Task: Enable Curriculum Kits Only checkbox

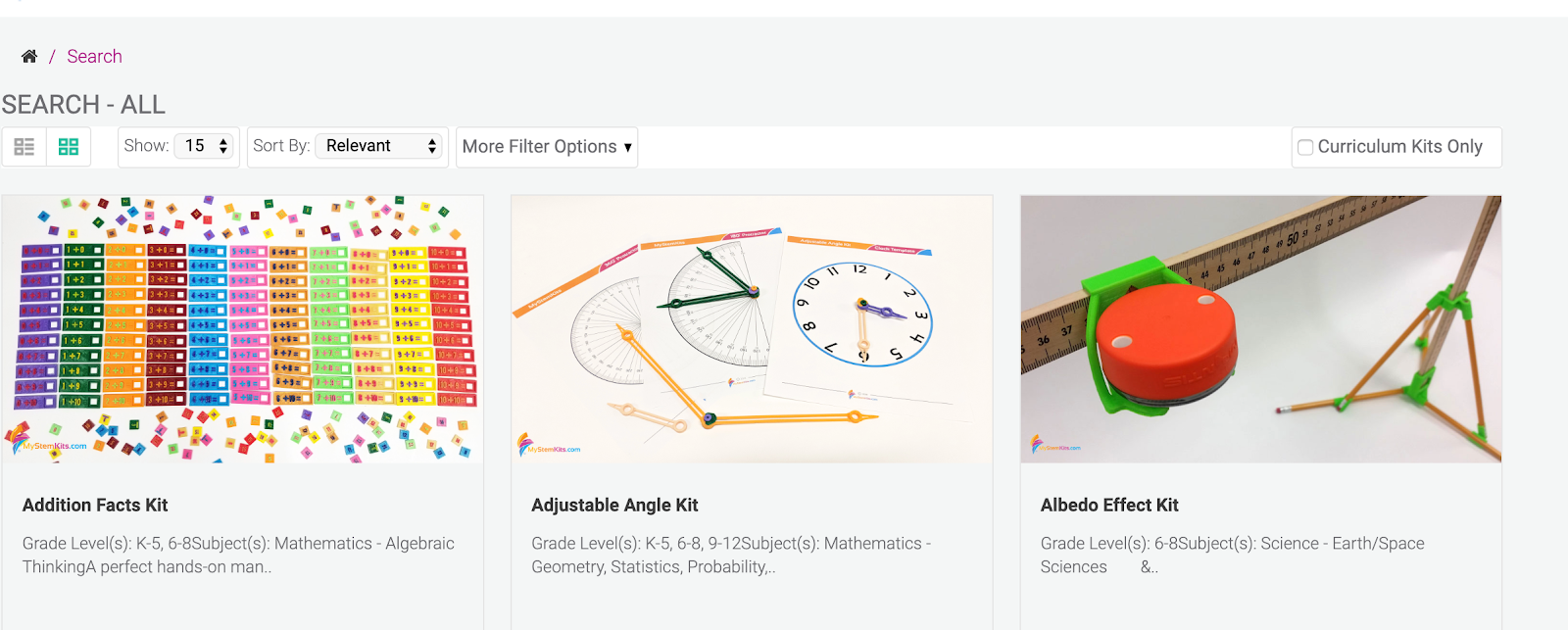Action: point(1305,147)
